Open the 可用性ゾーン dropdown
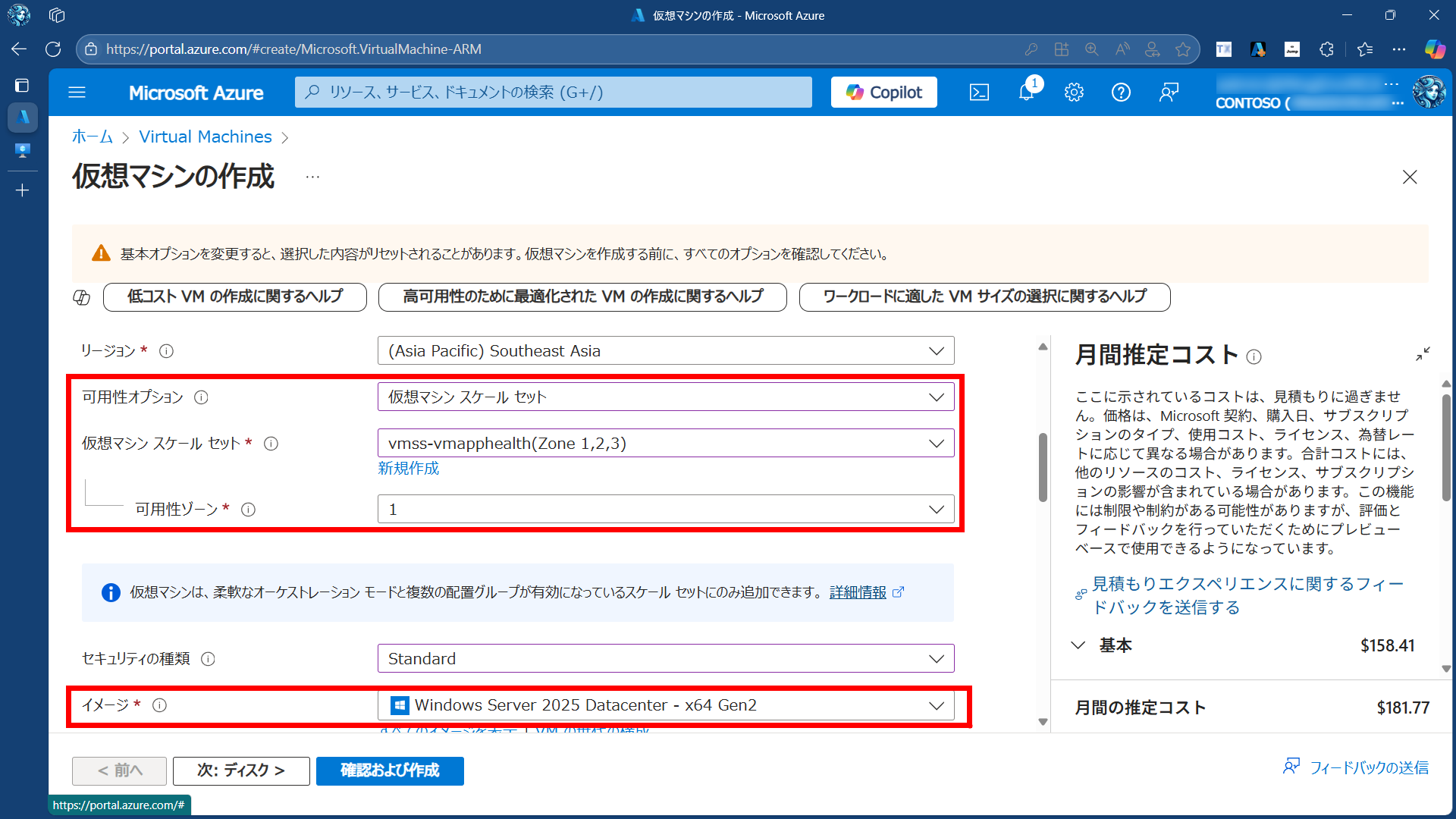This screenshot has height=819, width=1456. pos(665,510)
